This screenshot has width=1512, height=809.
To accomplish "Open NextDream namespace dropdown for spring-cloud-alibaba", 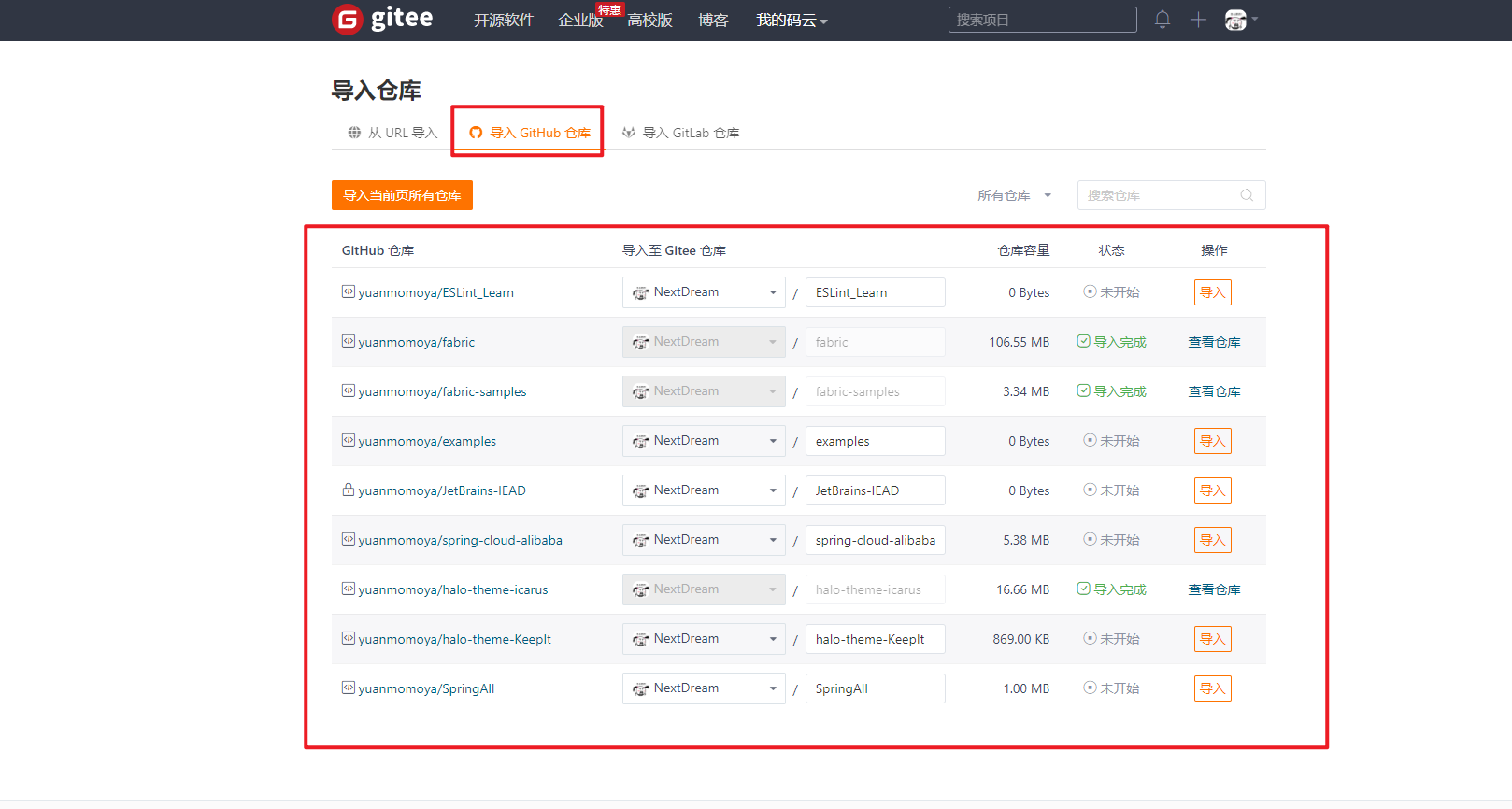I will coord(704,540).
